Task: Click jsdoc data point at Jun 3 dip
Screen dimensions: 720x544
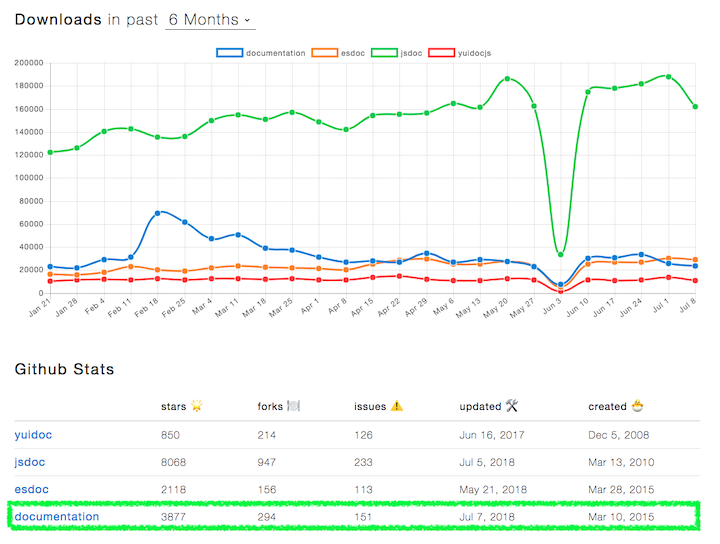Action: click(x=561, y=254)
